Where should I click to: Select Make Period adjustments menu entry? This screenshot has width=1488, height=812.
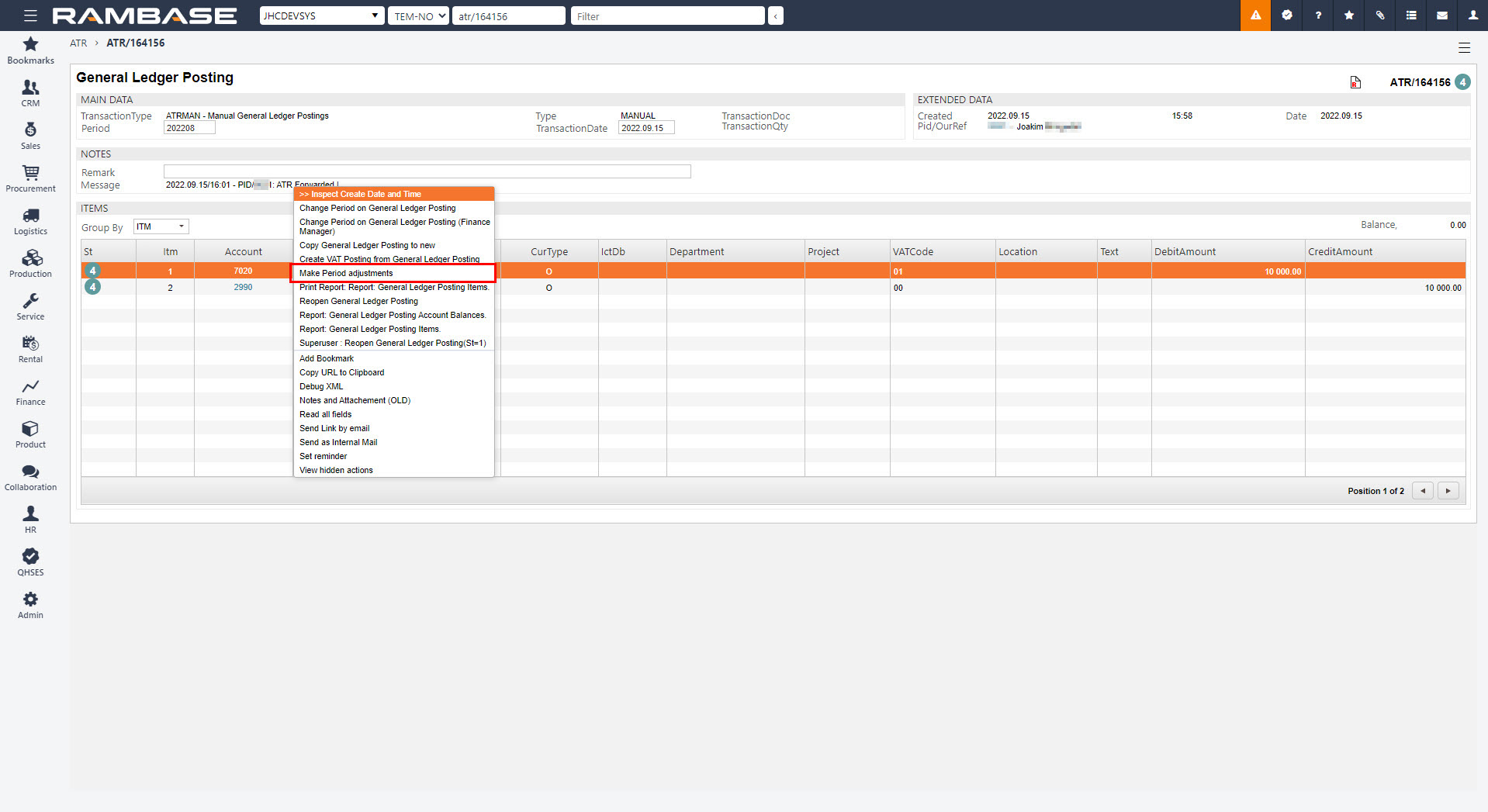click(346, 273)
